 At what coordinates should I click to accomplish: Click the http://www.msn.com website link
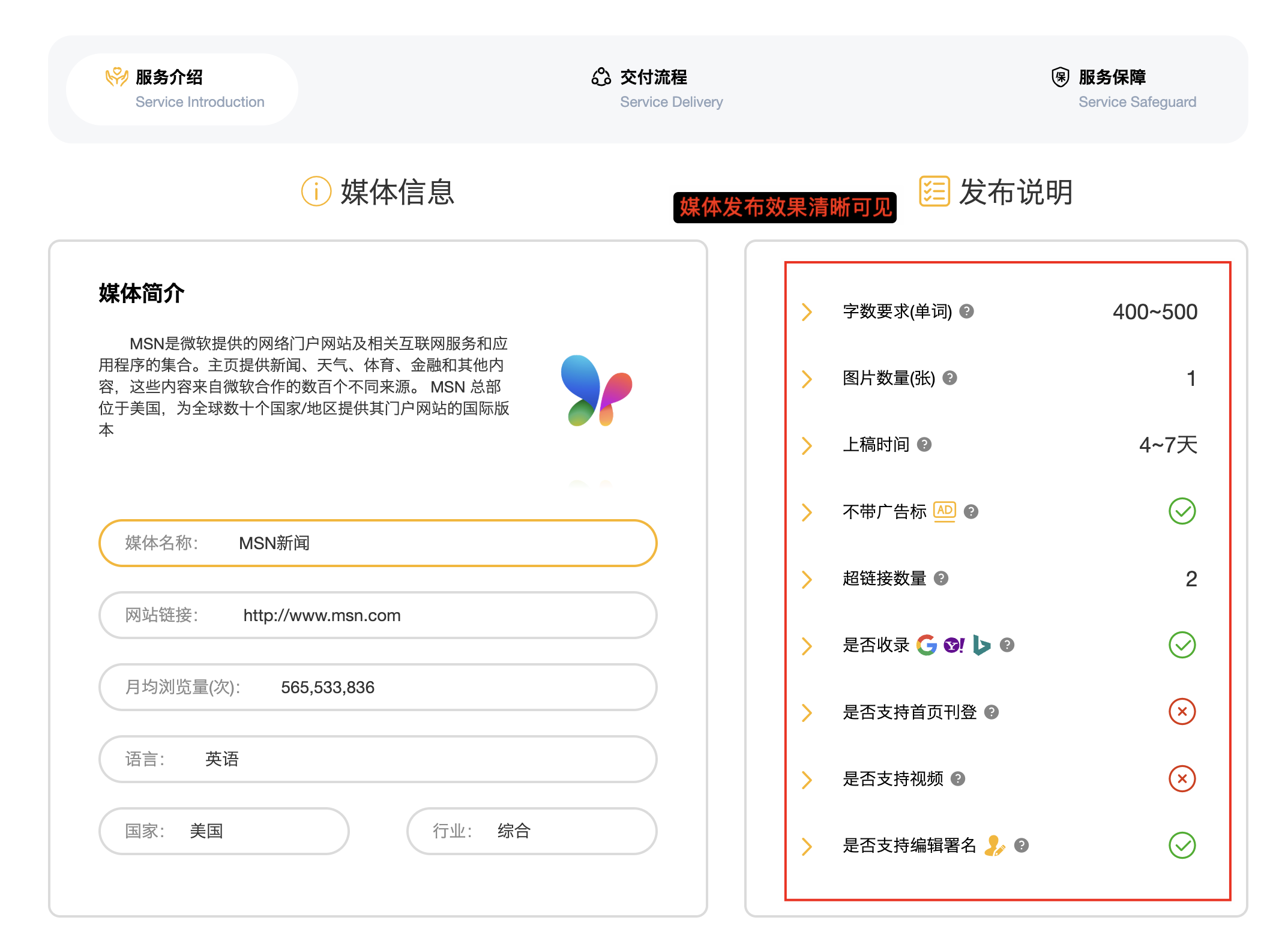point(322,616)
